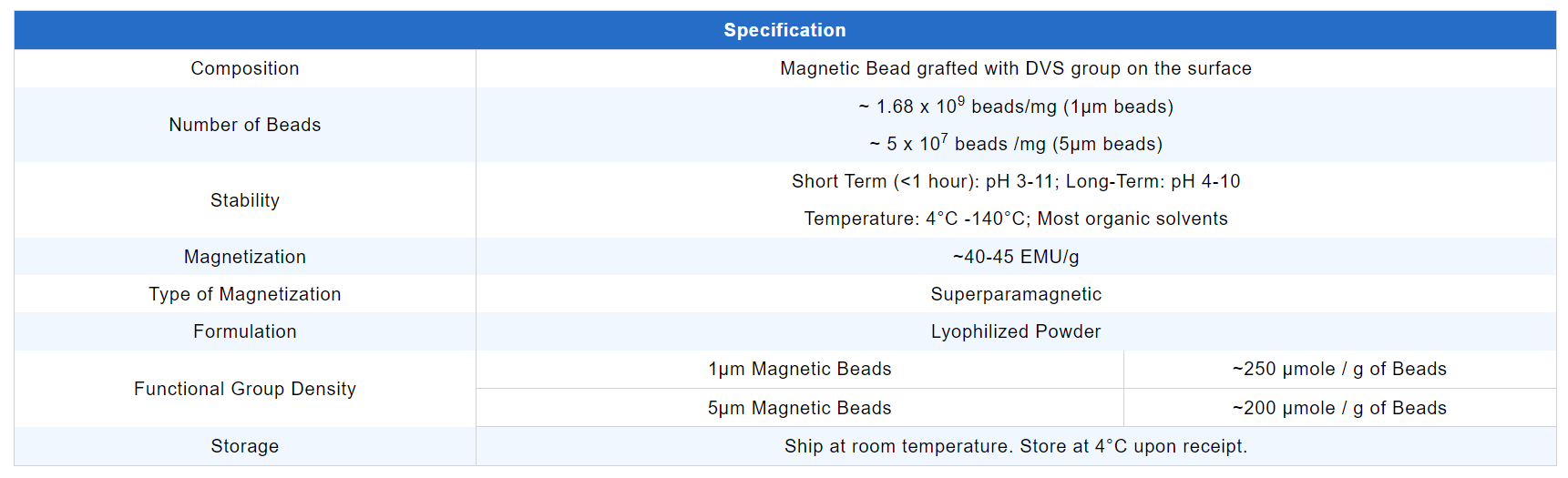Click the DVS group composition description

[1015, 68]
